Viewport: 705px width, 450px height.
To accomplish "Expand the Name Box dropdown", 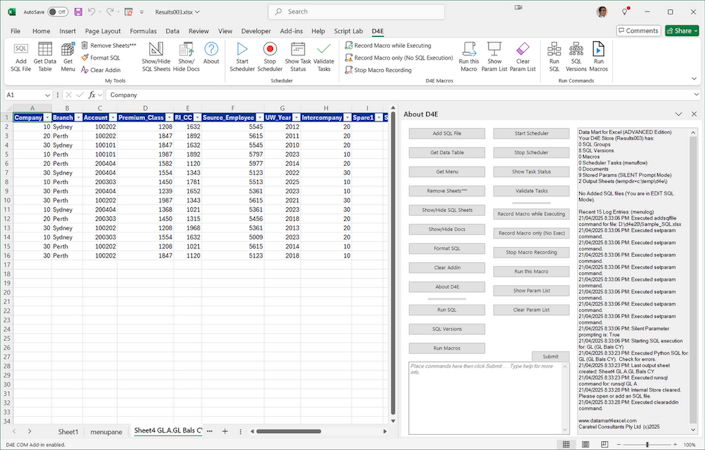I will click(47, 95).
